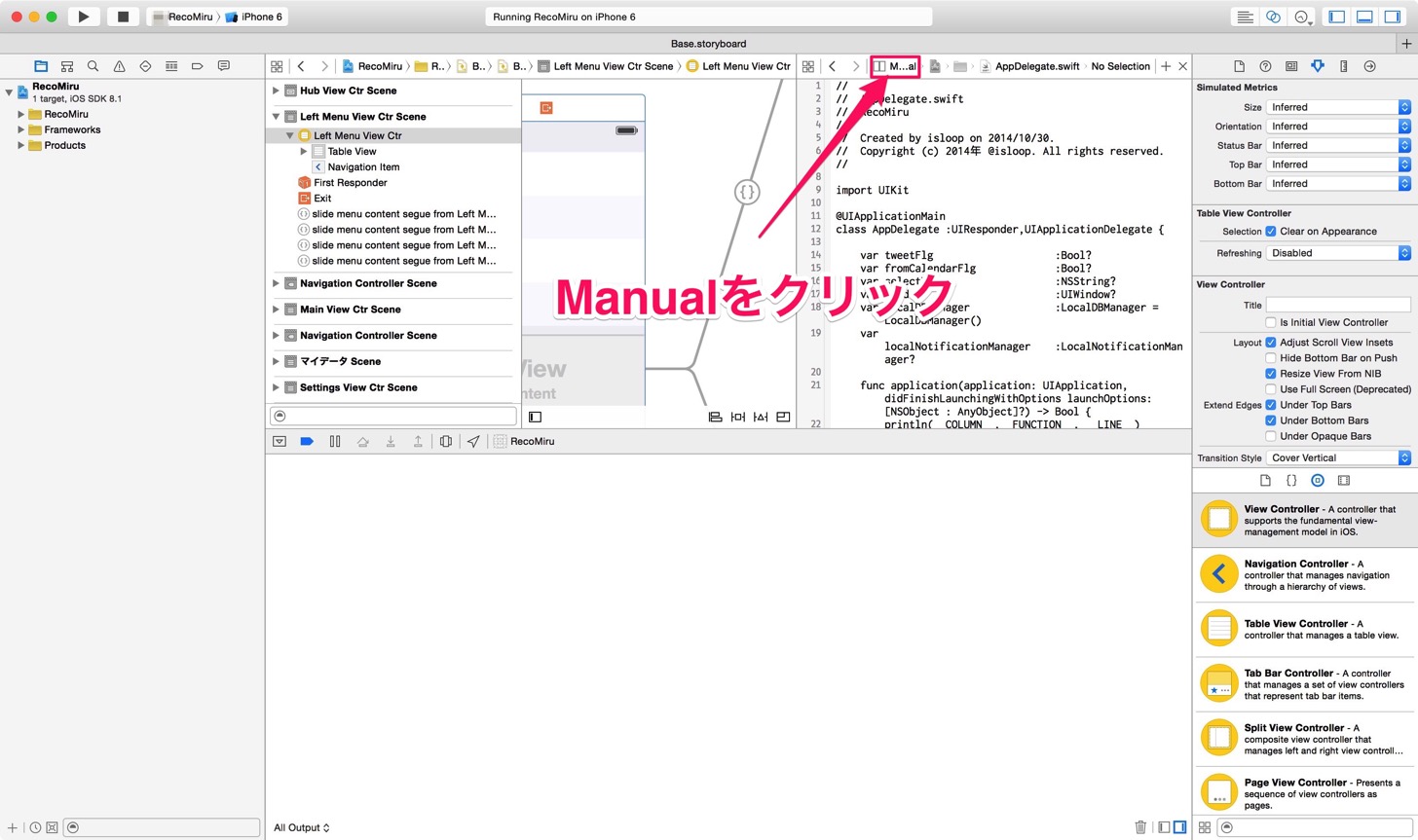Toggle the Utilities pane visibility
The width and height of the screenshot is (1418, 840).
(x=1392, y=17)
